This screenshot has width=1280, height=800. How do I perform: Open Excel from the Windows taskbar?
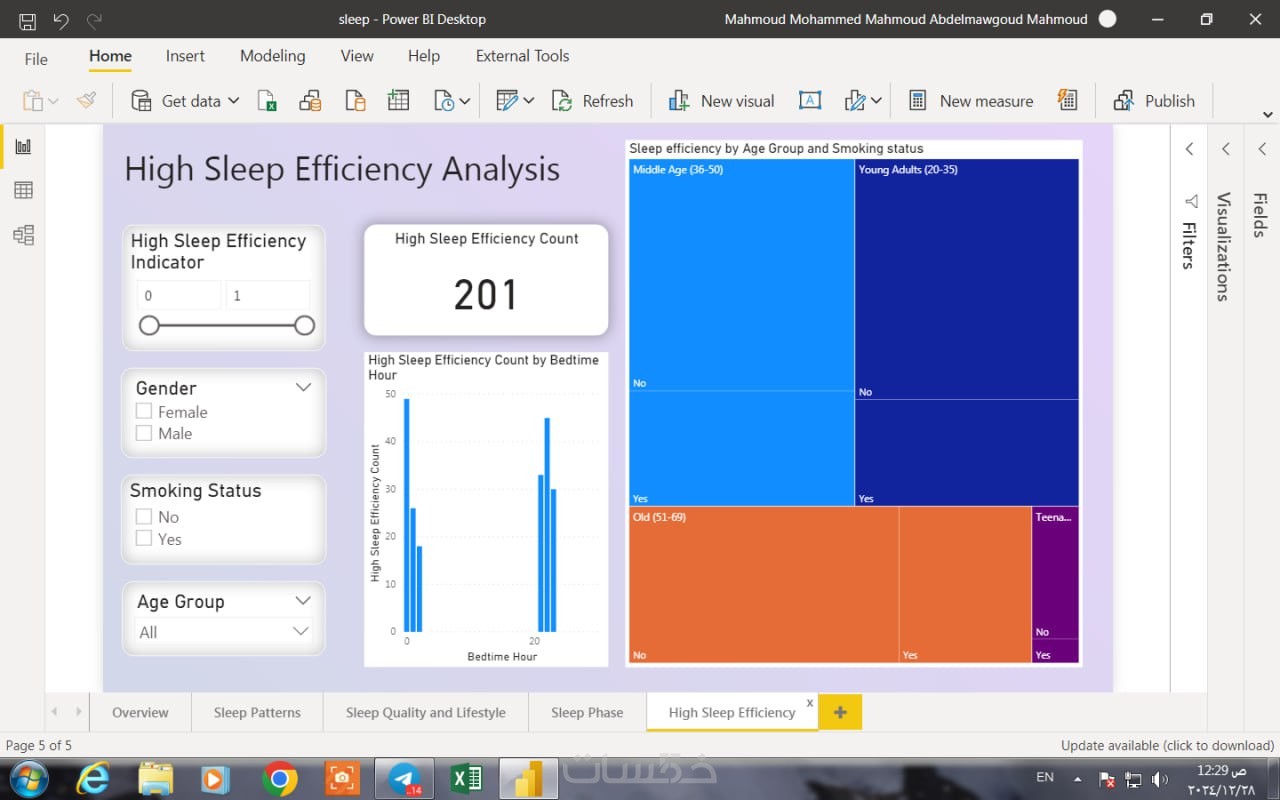tap(467, 778)
